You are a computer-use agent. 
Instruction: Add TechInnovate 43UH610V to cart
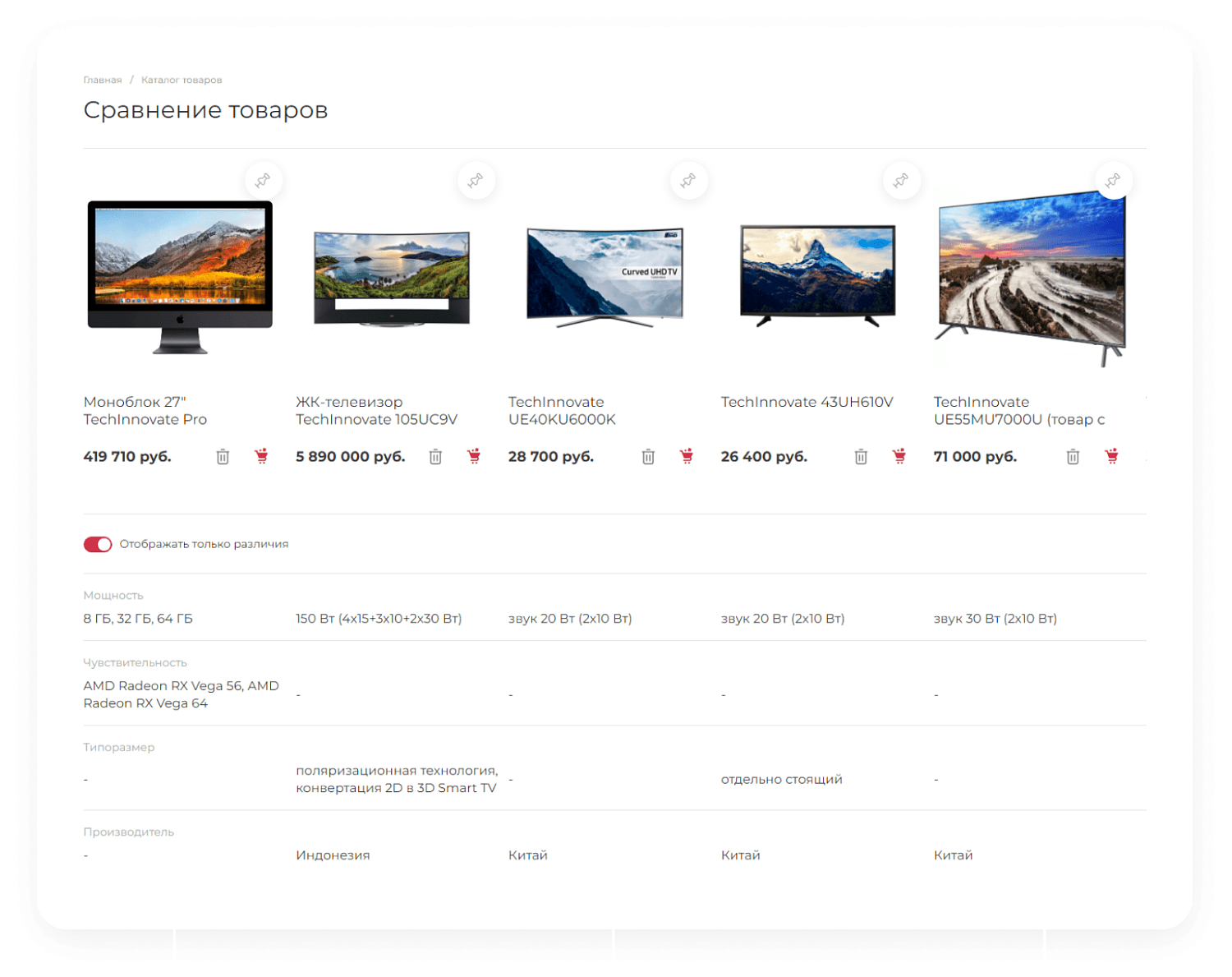pyautogui.click(x=899, y=456)
